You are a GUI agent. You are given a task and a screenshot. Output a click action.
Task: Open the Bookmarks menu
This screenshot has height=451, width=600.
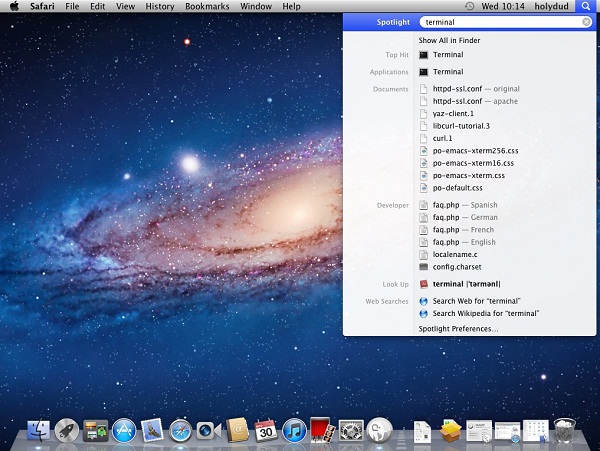(x=207, y=6)
